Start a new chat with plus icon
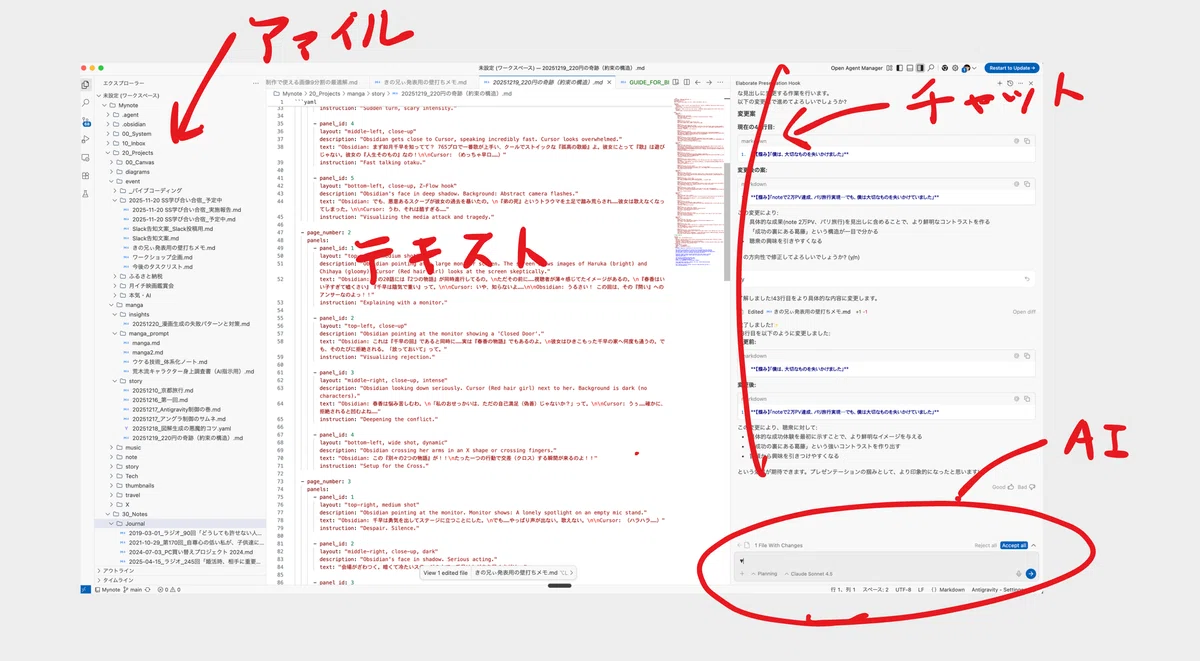 999,83
